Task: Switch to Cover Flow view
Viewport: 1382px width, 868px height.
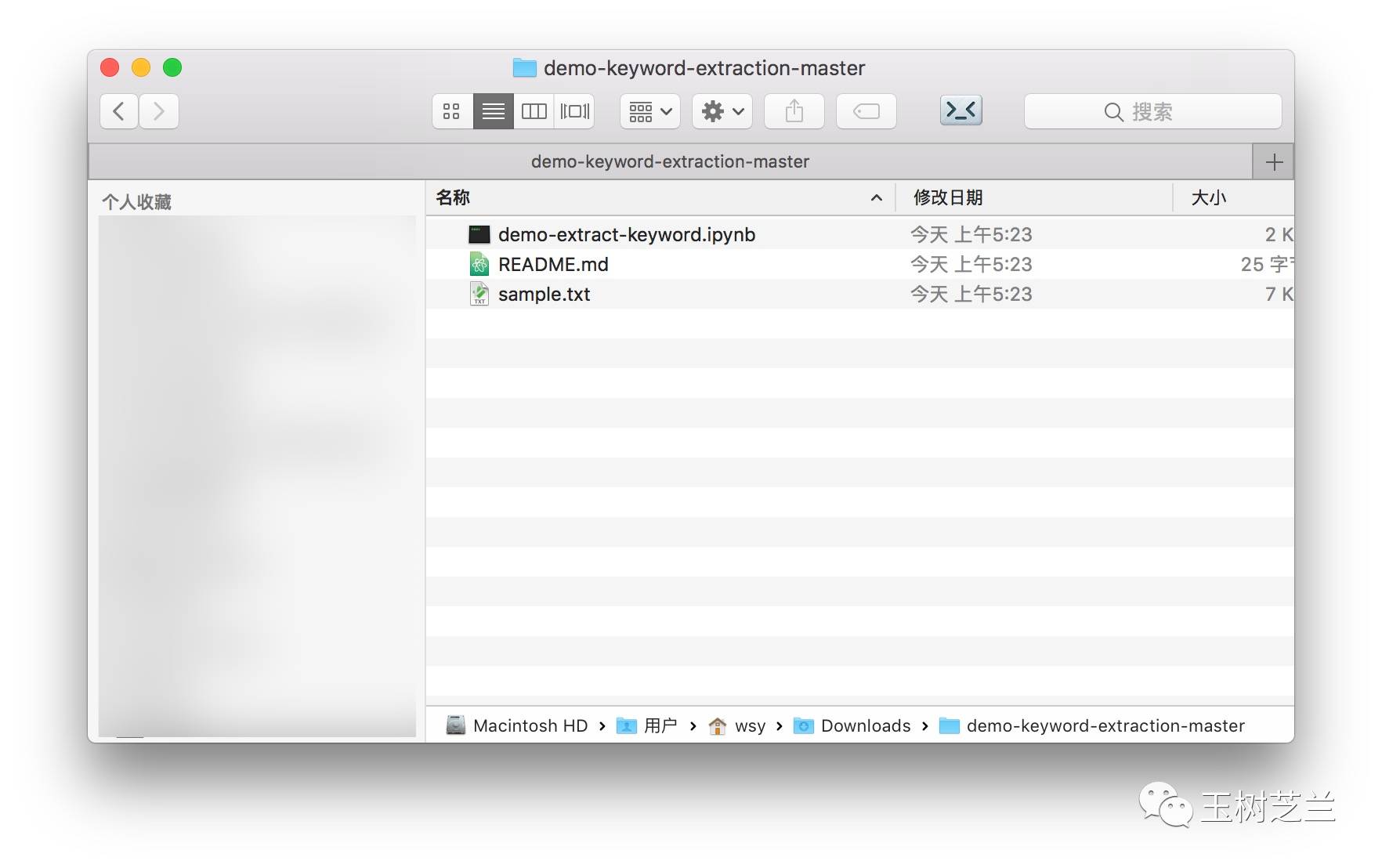Action: click(x=574, y=111)
